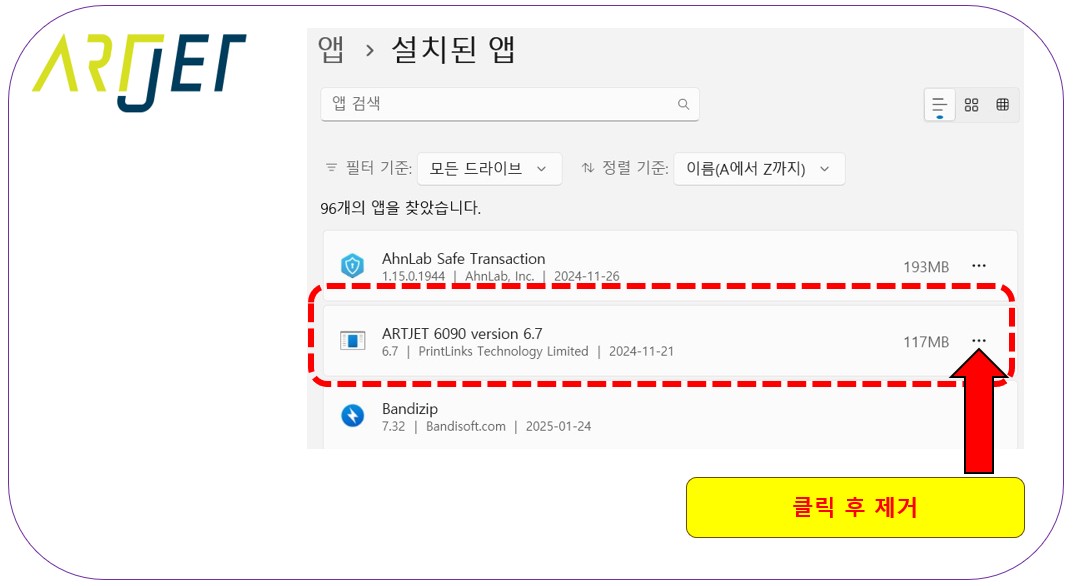Expand the 이름(A에서 Z까지) sort dropdown

pyautogui.click(x=759, y=169)
